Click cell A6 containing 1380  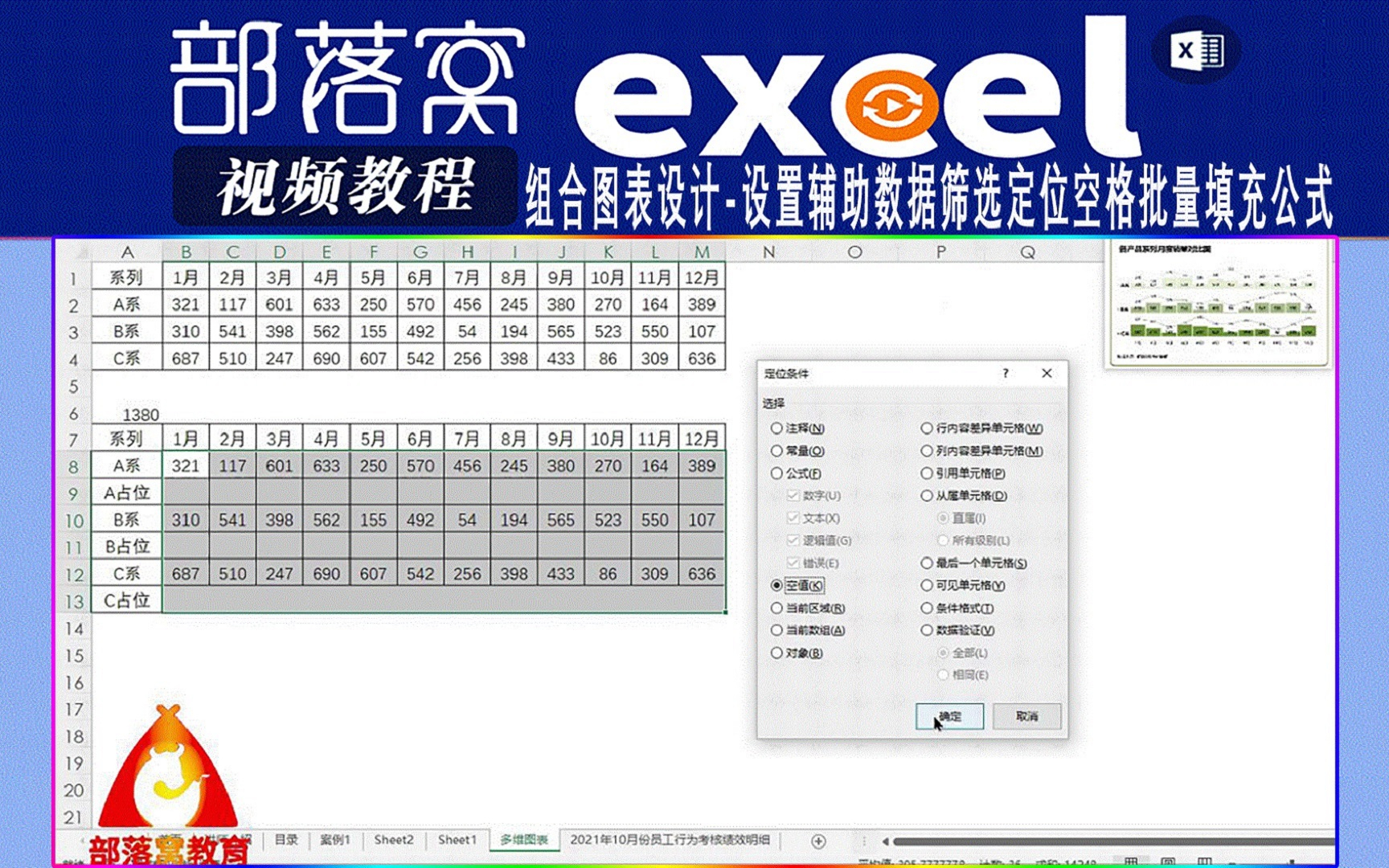(127, 414)
